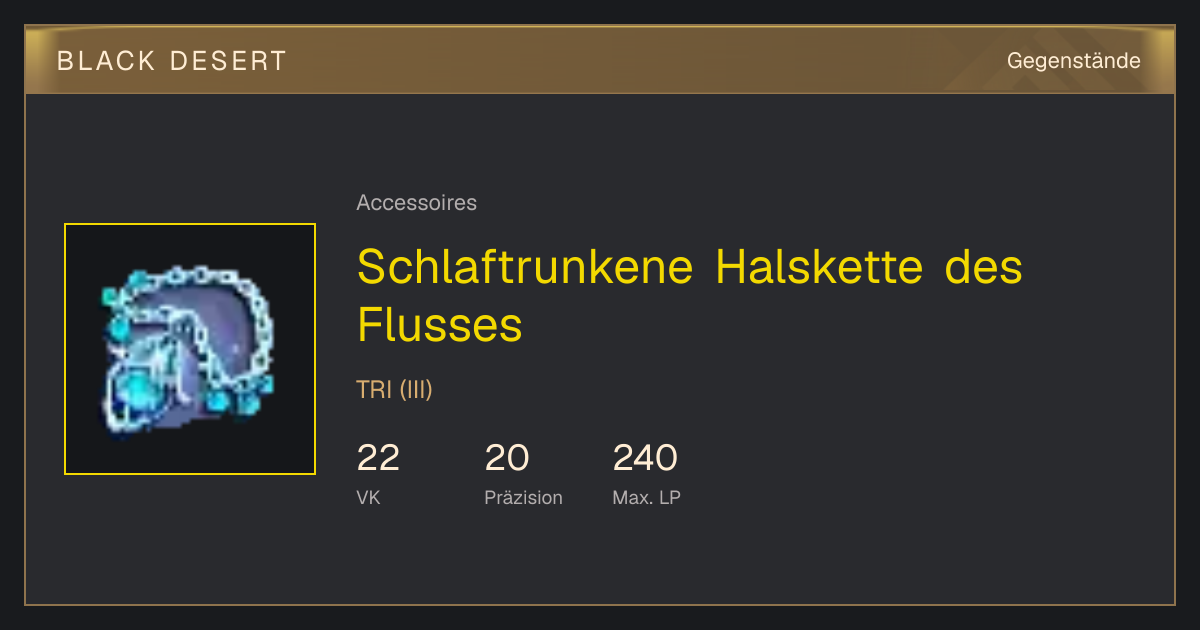Click the gold header banner

(x=600, y=60)
